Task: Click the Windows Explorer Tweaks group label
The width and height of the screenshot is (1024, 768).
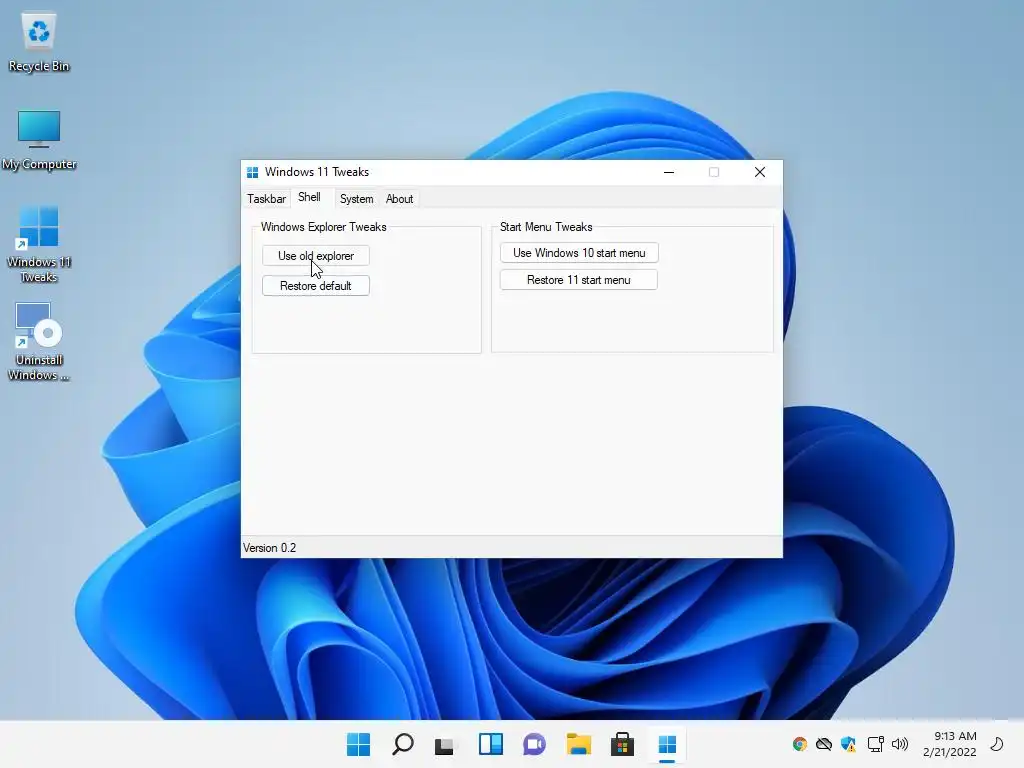Action: [324, 227]
